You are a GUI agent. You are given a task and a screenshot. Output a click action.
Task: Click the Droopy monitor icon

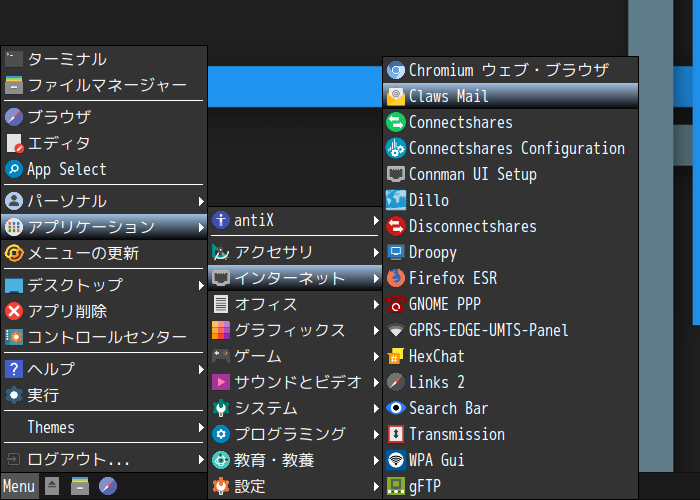(396, 252)
